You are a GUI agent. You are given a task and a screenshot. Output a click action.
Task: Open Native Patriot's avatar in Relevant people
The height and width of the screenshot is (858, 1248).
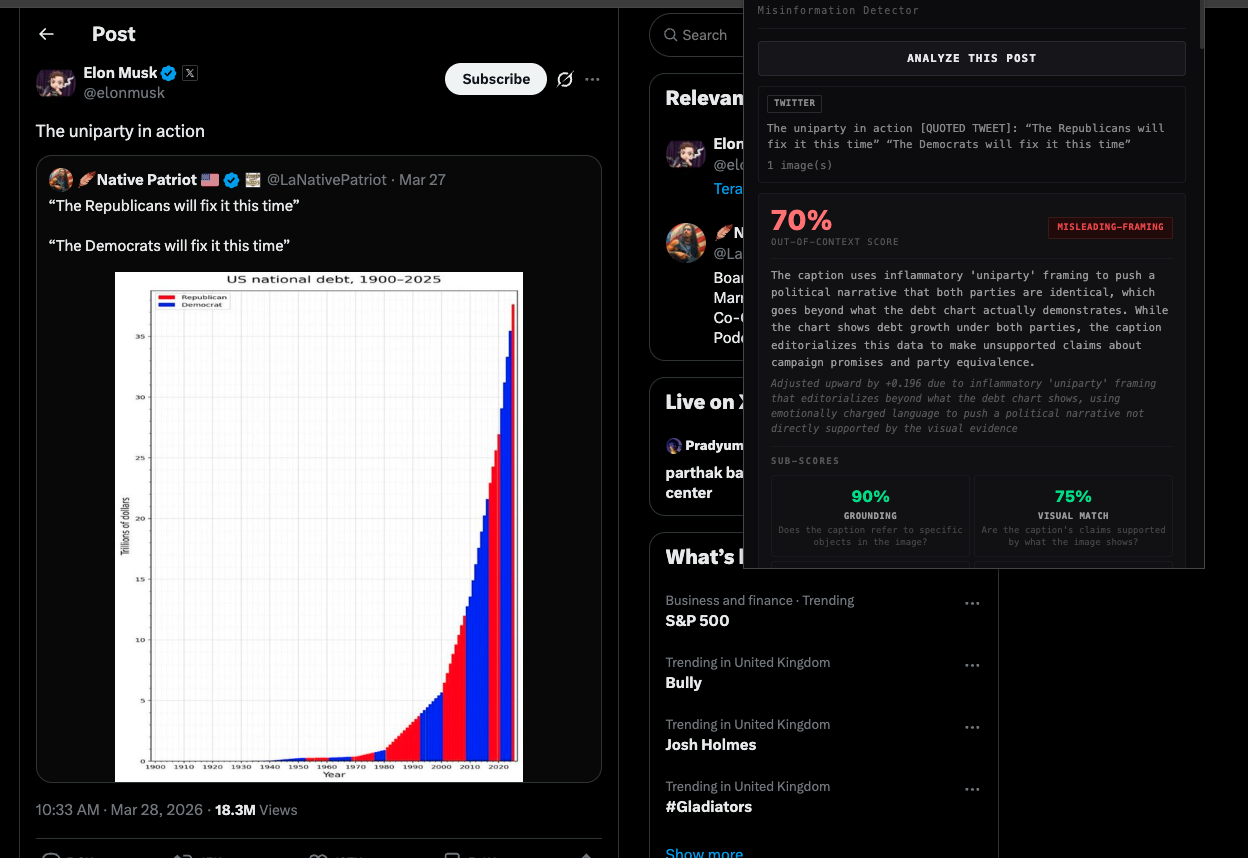[x=686, y=243]
